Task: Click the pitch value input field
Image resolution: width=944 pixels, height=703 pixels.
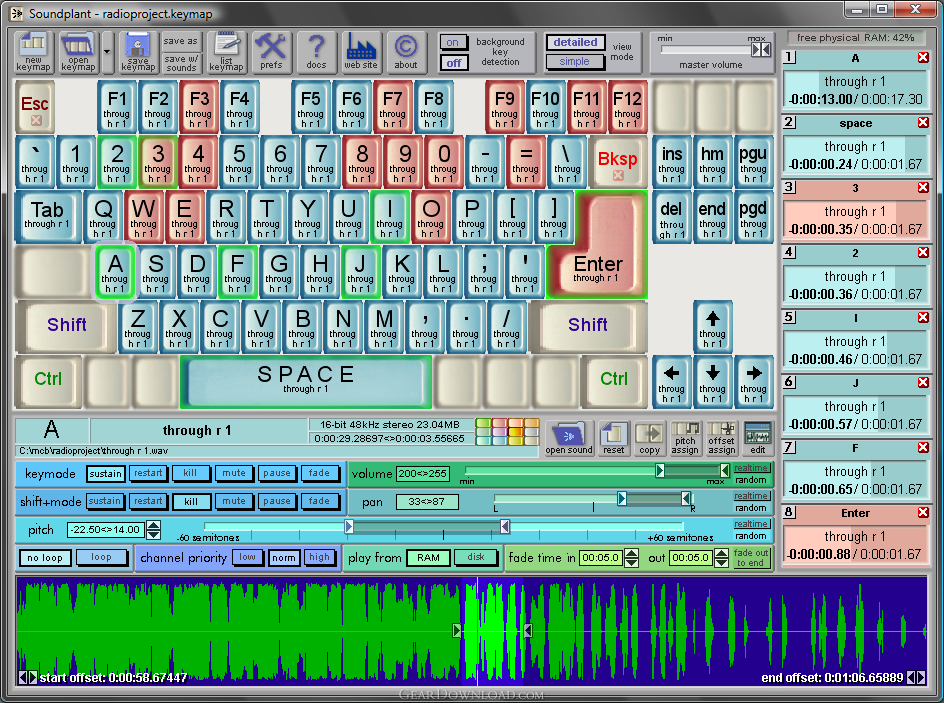Action: 106,530
